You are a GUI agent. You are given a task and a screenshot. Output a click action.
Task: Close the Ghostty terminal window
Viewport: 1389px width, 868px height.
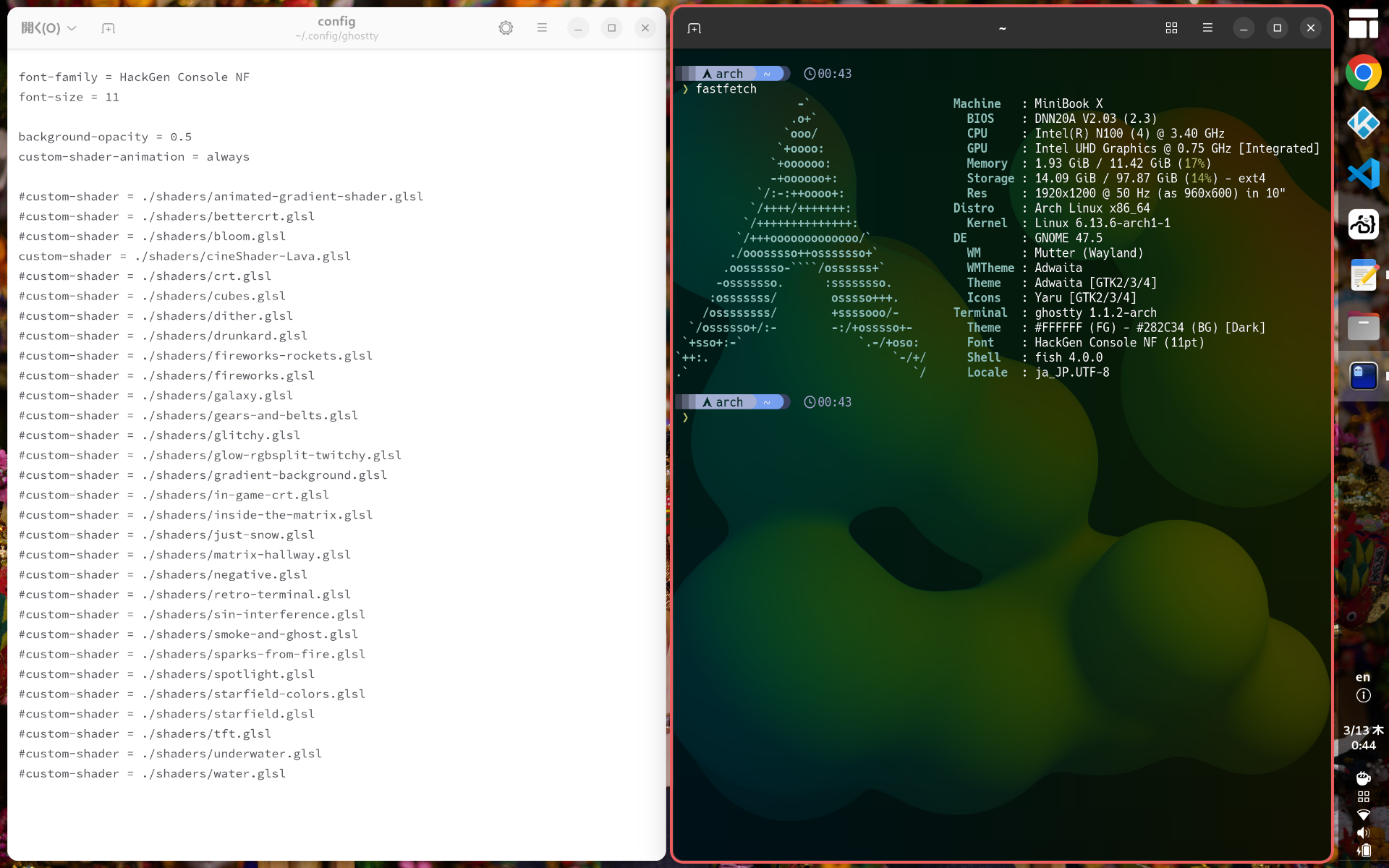tap(1311, 28)
